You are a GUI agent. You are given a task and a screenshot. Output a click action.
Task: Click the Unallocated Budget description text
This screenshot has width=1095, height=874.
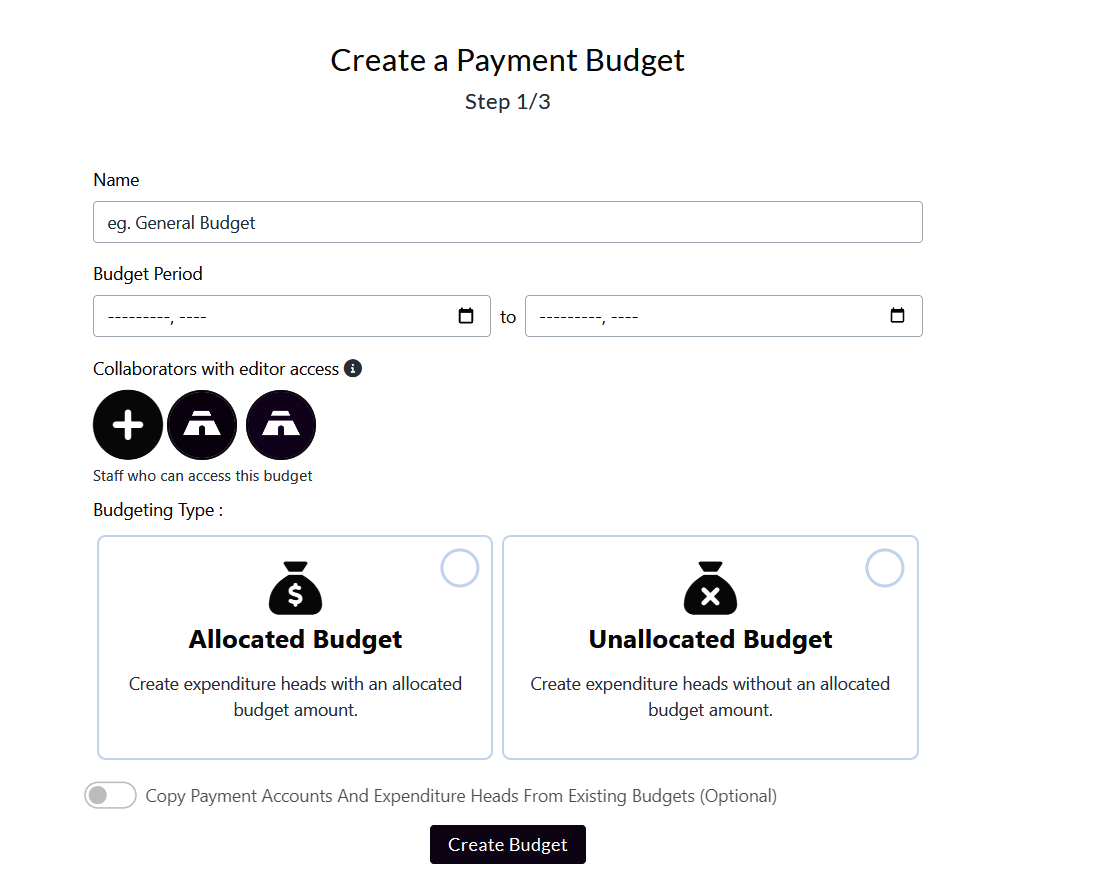pos(710,697)
